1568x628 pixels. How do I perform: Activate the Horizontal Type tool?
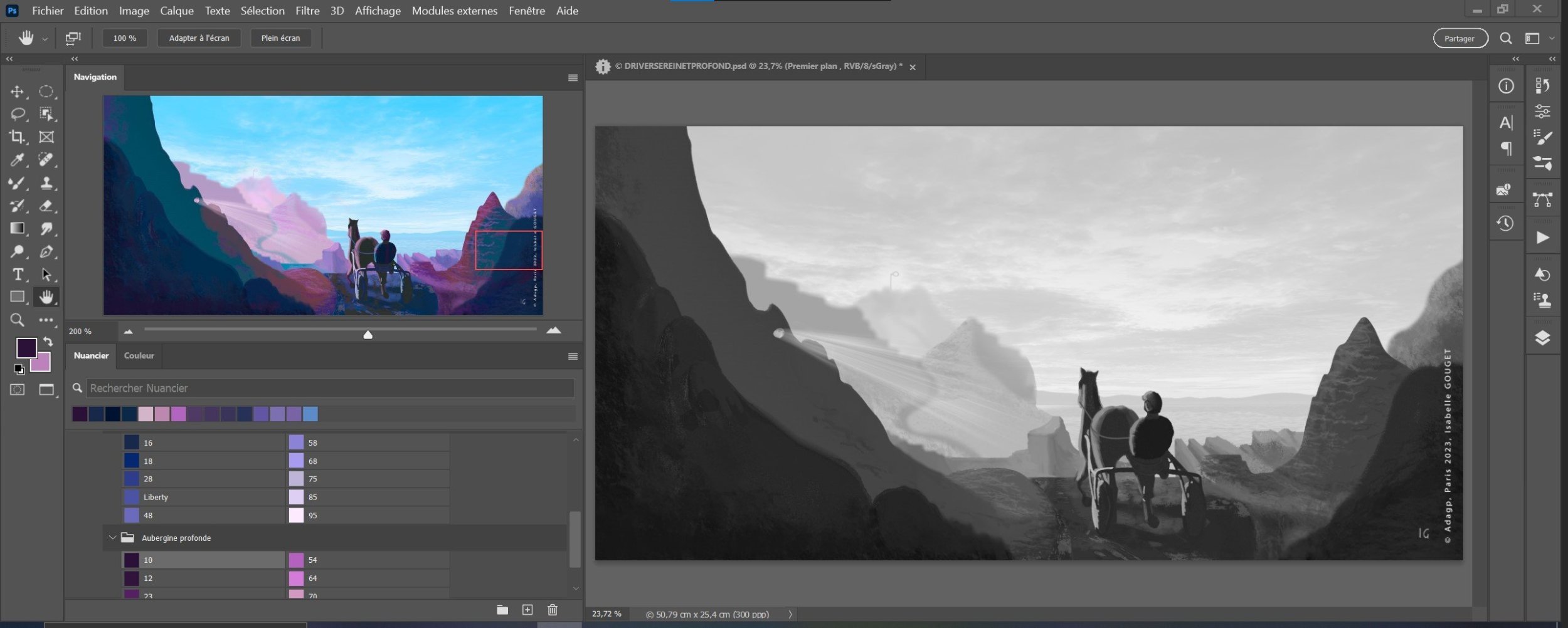tap(18, 275)
